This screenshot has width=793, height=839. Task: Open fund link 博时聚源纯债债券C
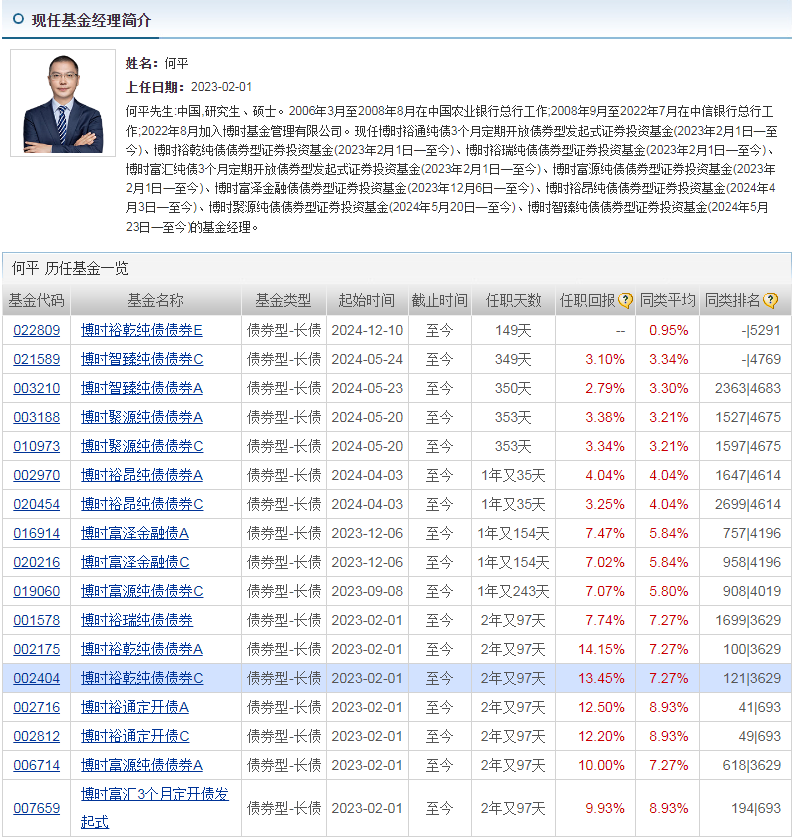pos(142,446)
